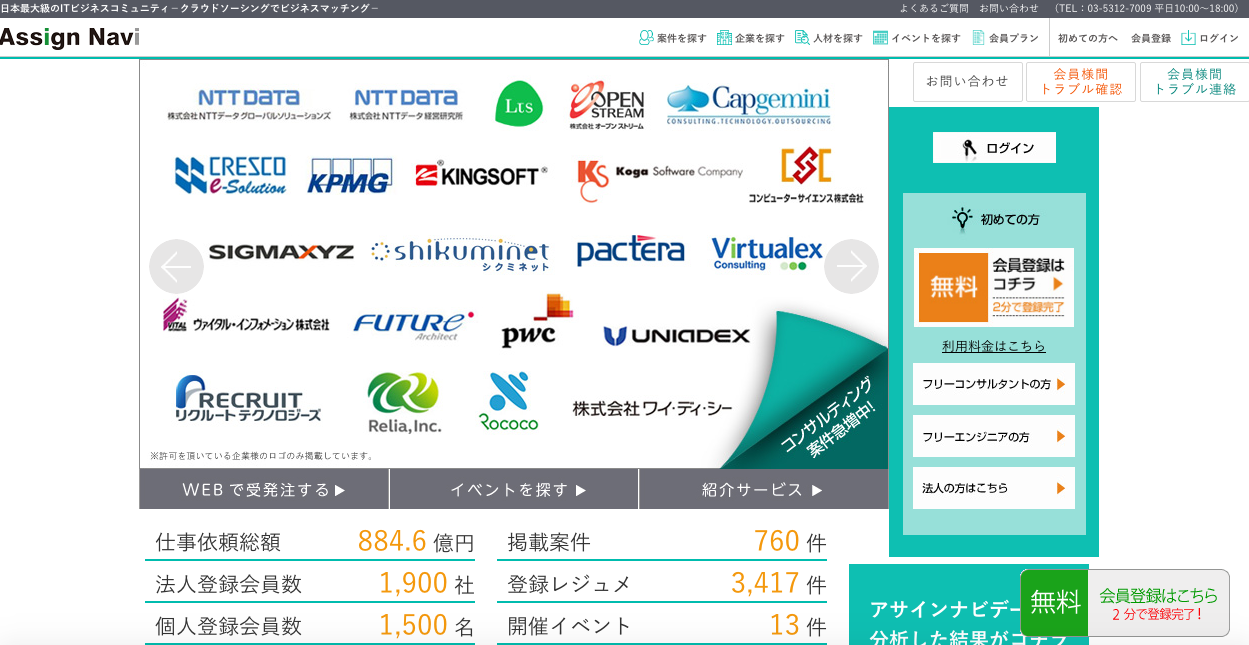Click the フリーエンジニアの方 button

click(994, 436)
